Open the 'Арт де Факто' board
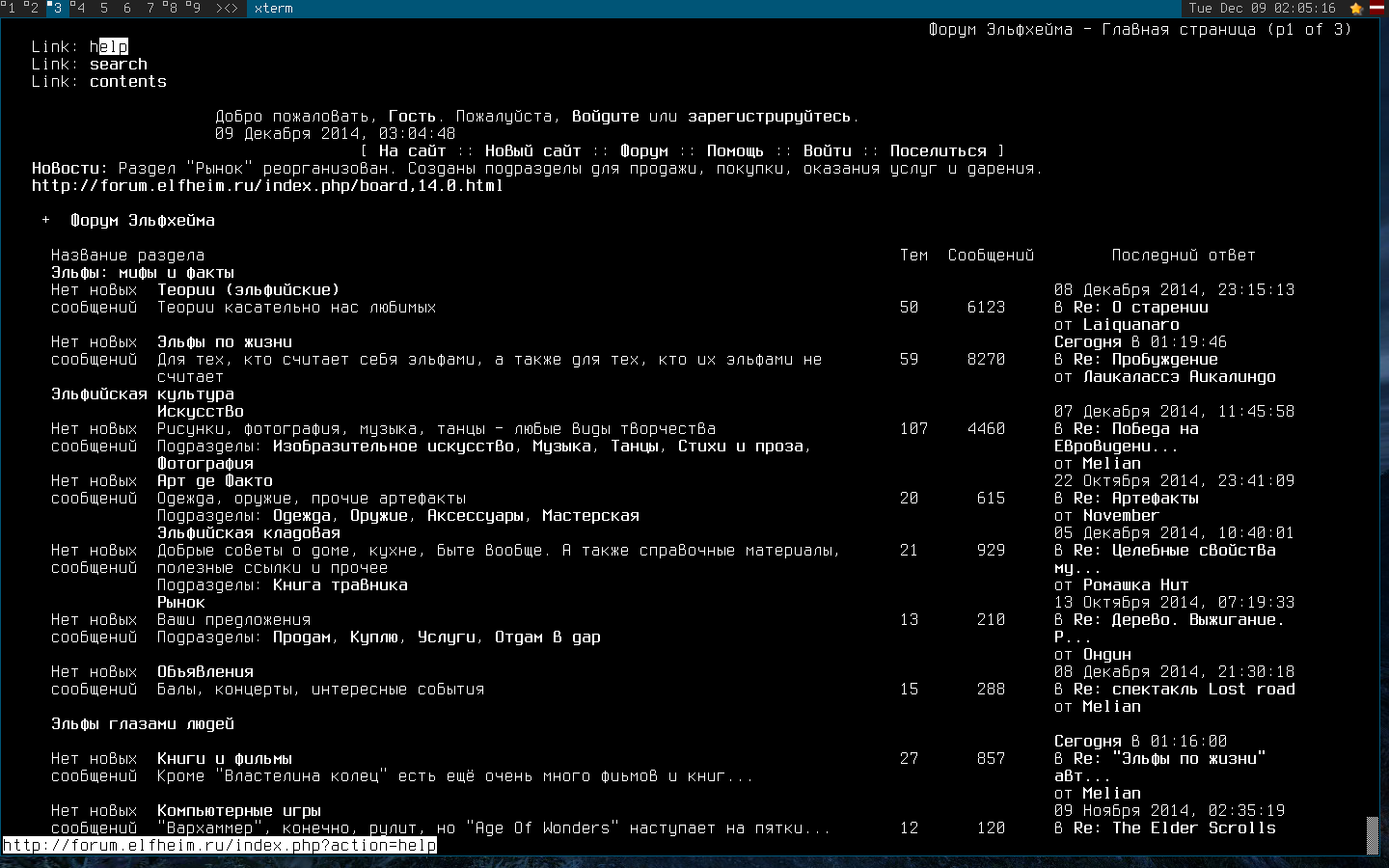1389x868 pixels. pos(215,480)
